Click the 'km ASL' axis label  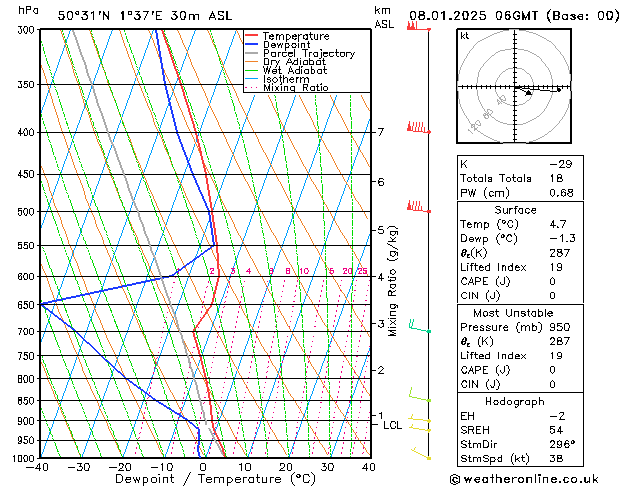coord(384,17)
